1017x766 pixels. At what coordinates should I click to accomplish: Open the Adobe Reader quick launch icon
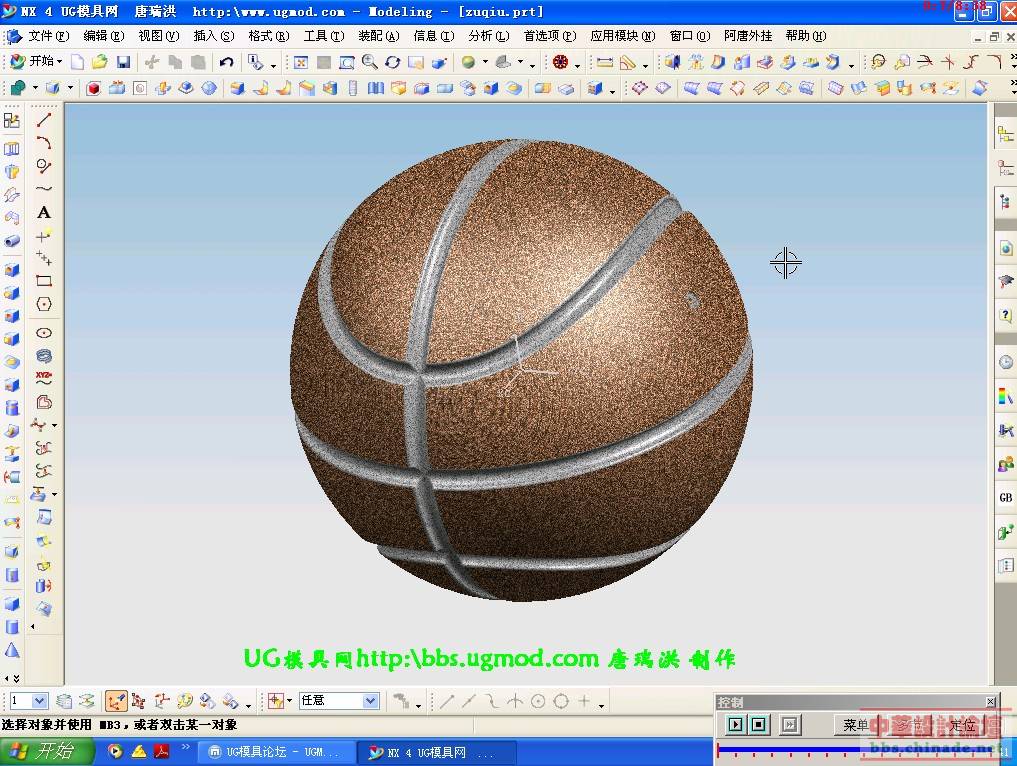(x=162, y=752)
